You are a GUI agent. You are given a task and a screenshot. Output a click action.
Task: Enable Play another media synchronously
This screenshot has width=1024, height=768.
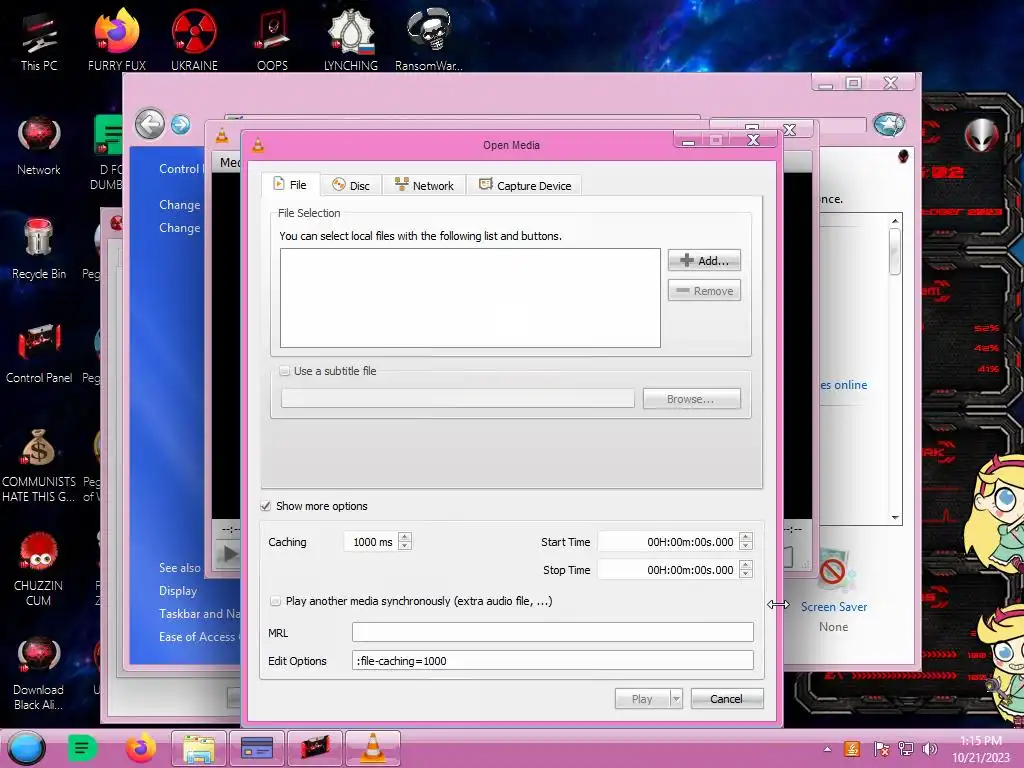[276, 601]
